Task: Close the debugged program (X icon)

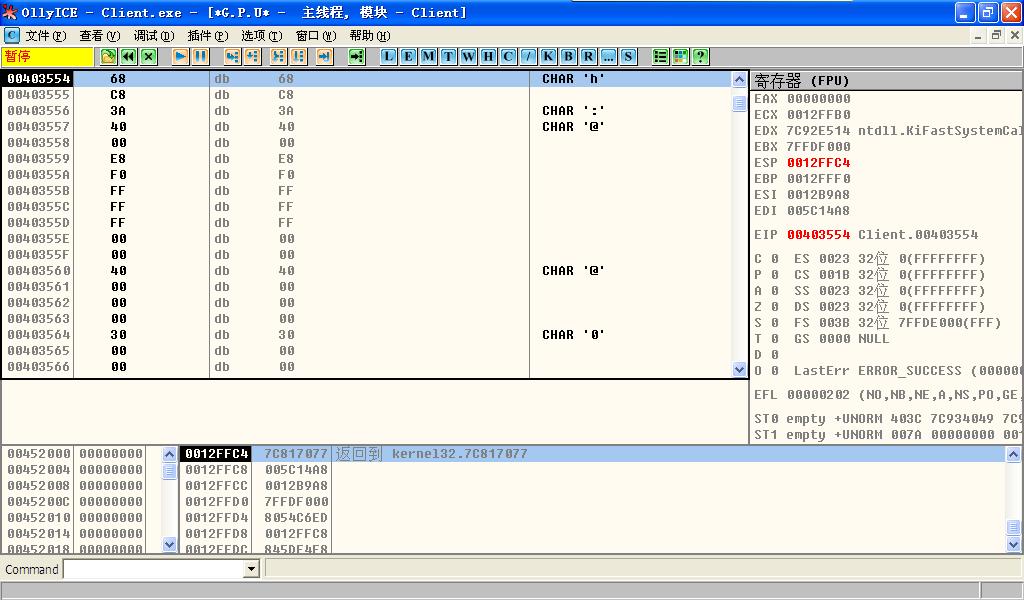Action: tap(149, 56)
